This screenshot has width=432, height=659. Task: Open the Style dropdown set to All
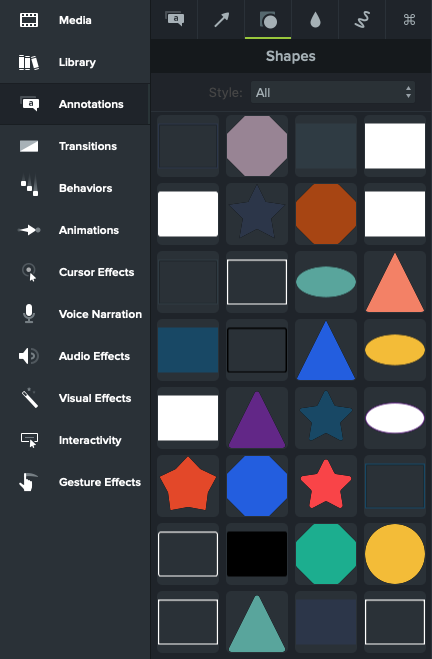click(x=333, y=92)
